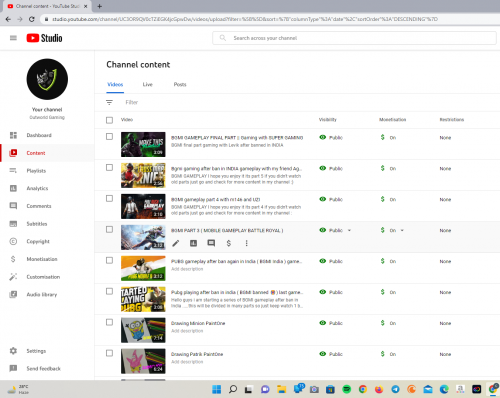Open the Windows Start menu

click(217, 389)
